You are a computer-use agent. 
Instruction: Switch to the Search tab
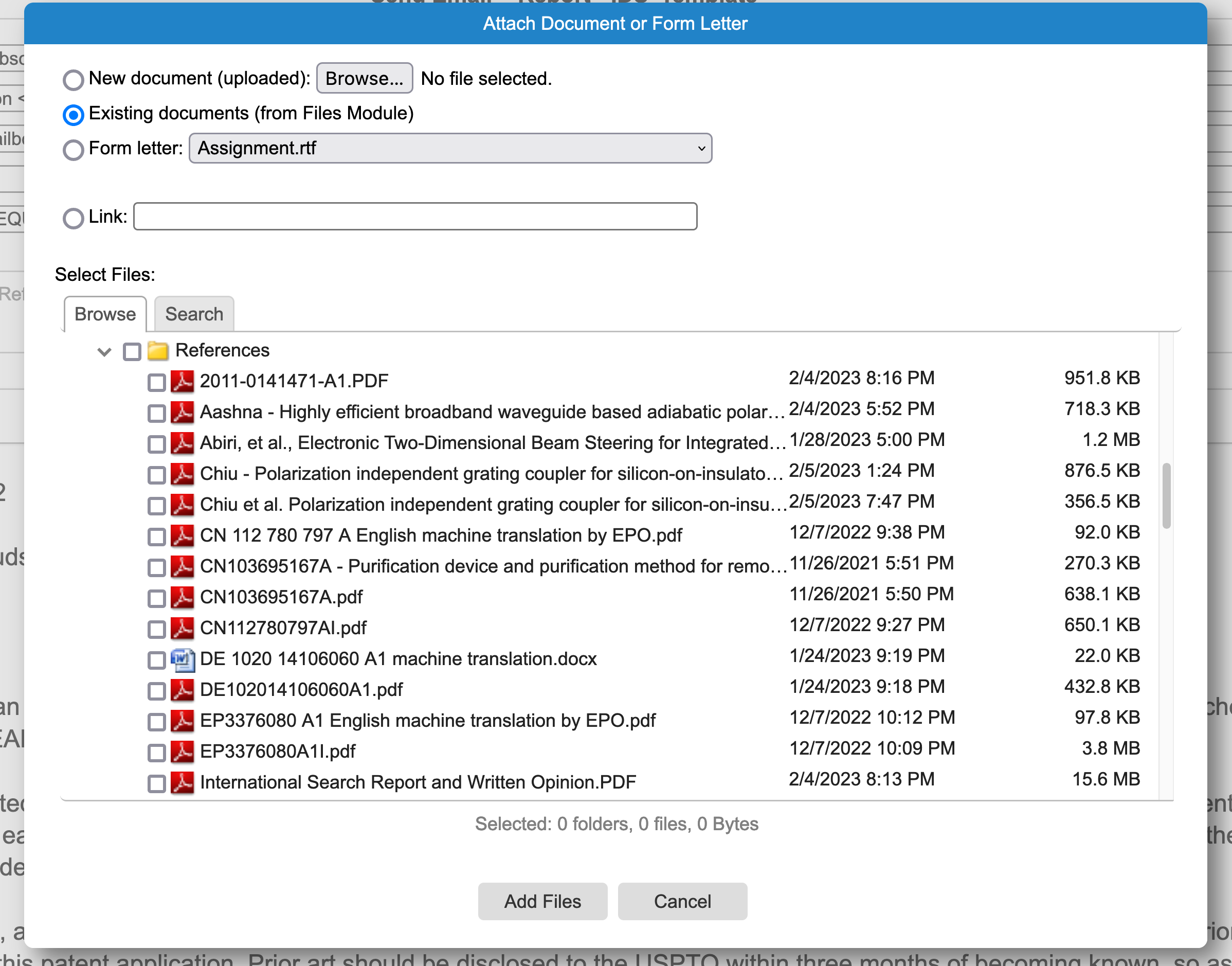click(193, 314)
